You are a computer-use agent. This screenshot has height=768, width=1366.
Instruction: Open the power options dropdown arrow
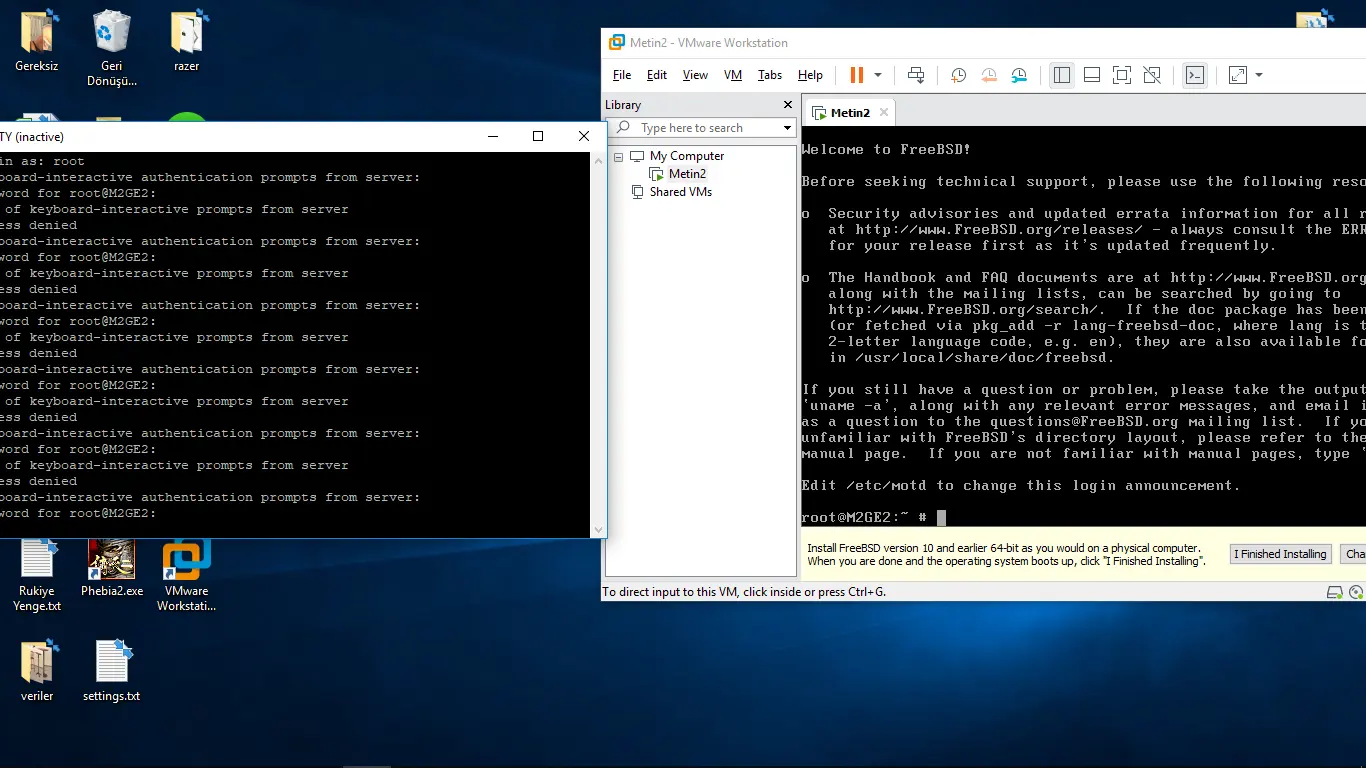[x=878, y=75]
